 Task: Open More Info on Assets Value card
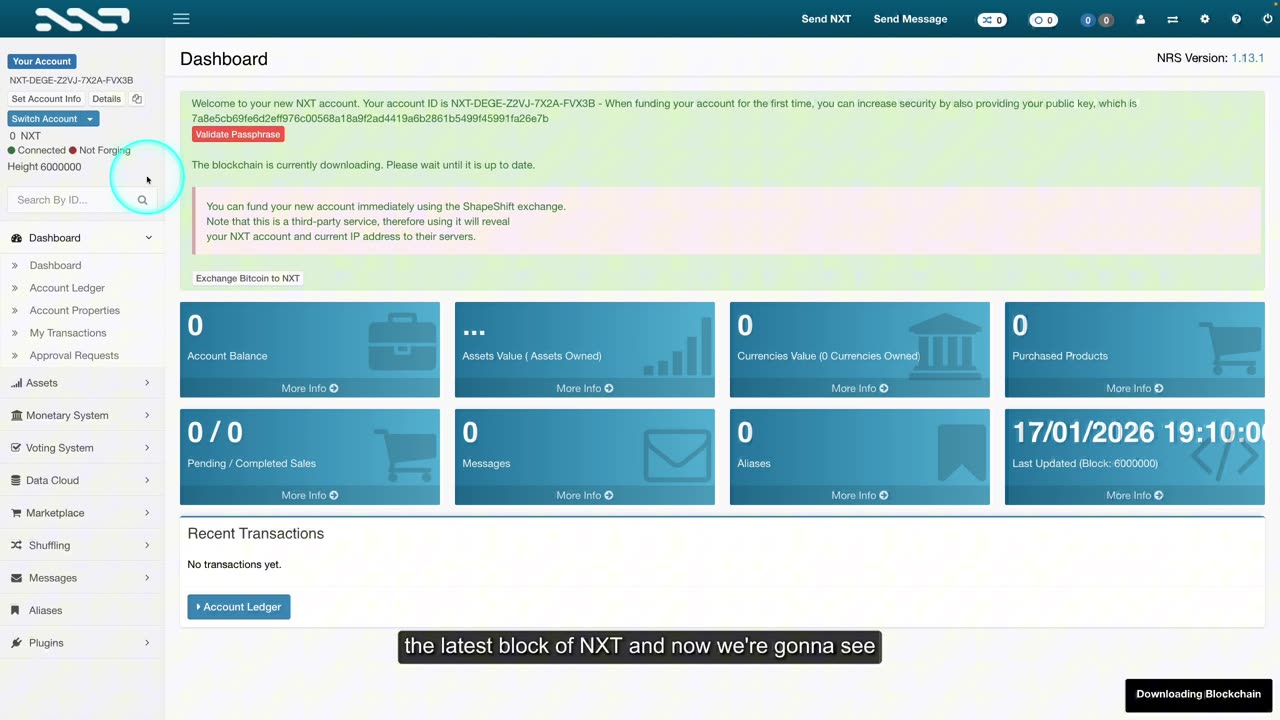click(585, 388)
